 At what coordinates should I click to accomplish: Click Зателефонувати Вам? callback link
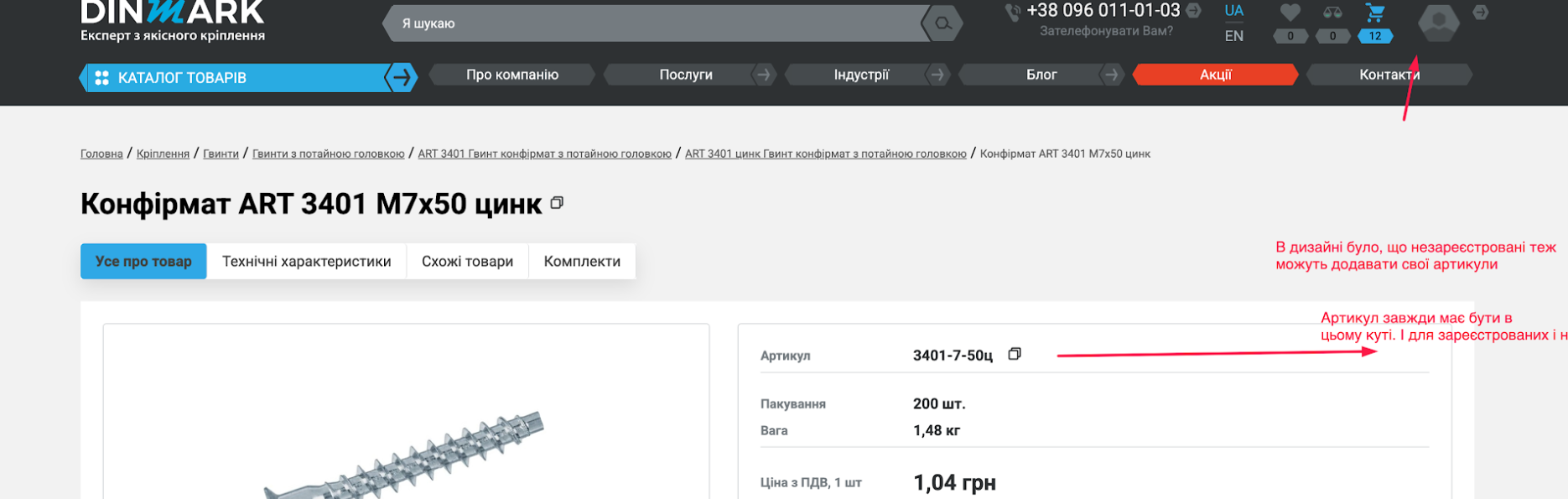1106,31
